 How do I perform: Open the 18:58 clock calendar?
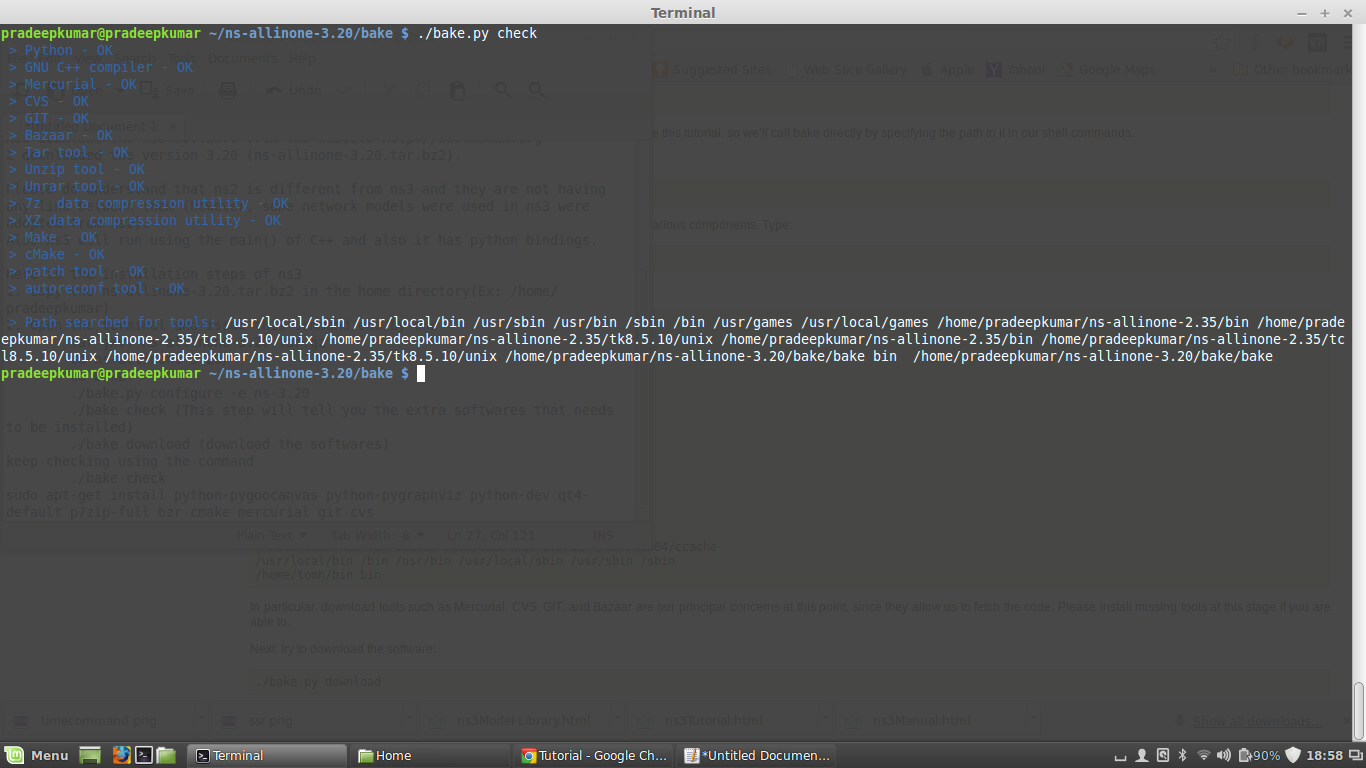pos(1324,755)
